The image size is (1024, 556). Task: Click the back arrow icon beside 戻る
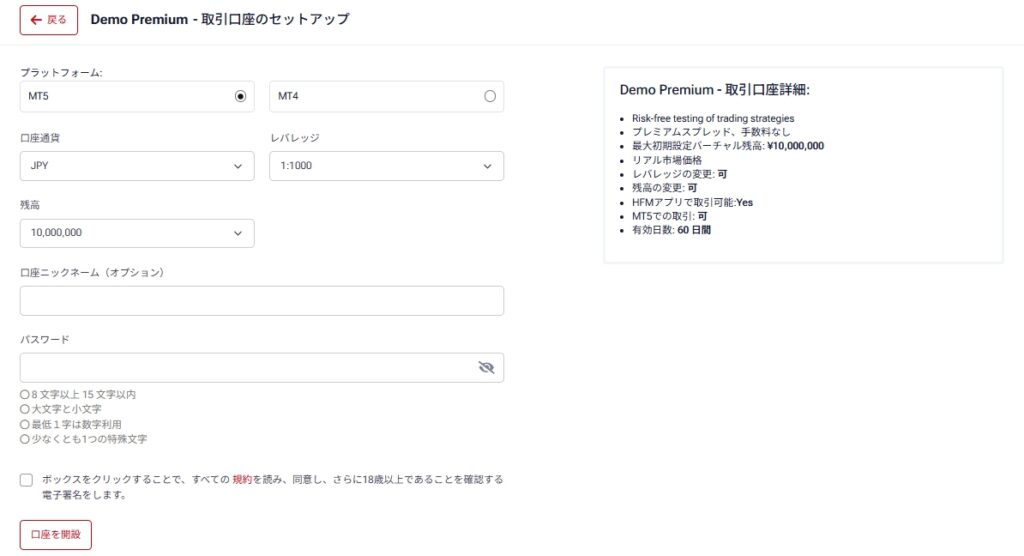[36, 20]
